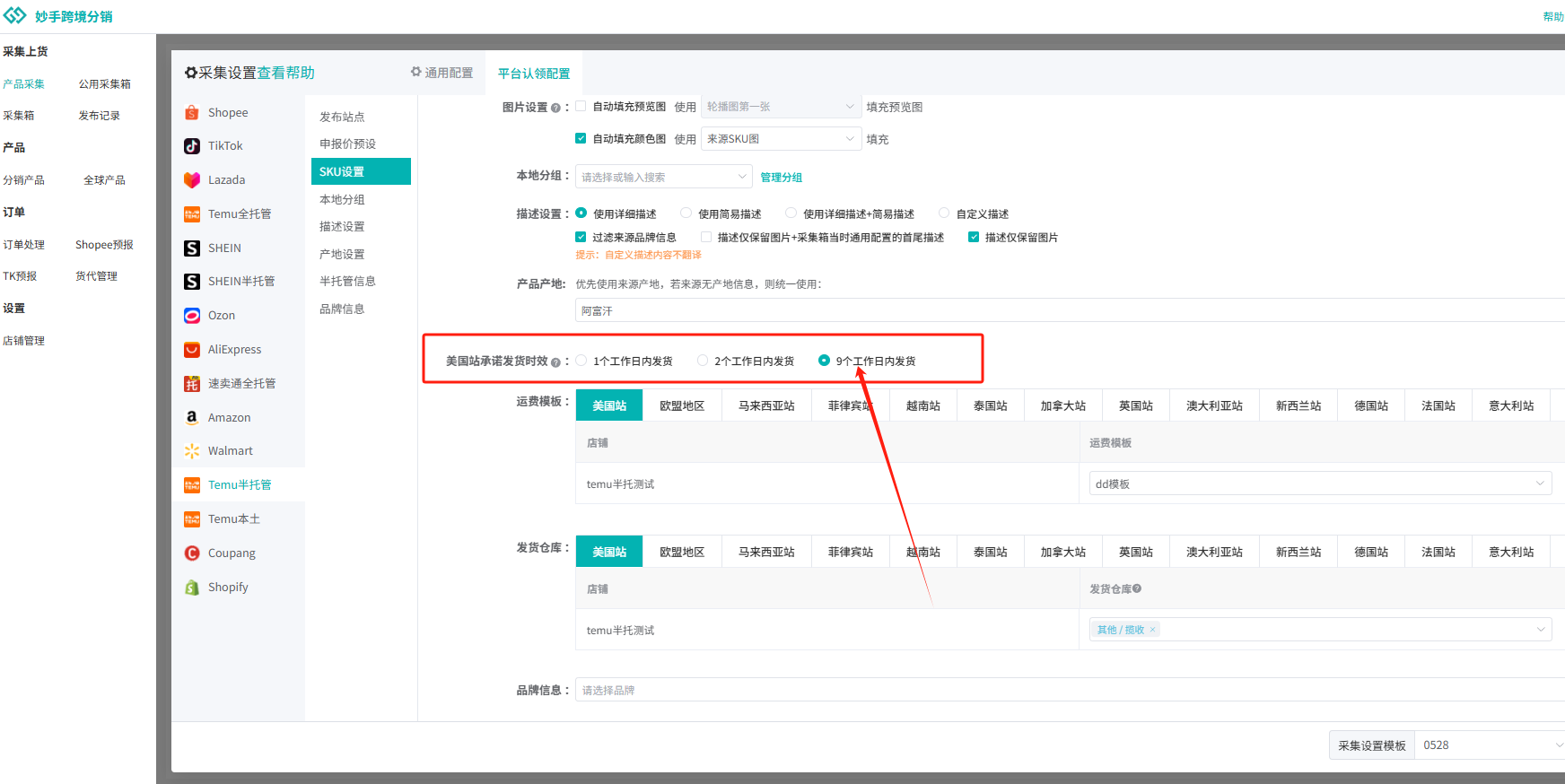Open SKU设置 section
1565x784 pixels.
click(x=361, y=171)
